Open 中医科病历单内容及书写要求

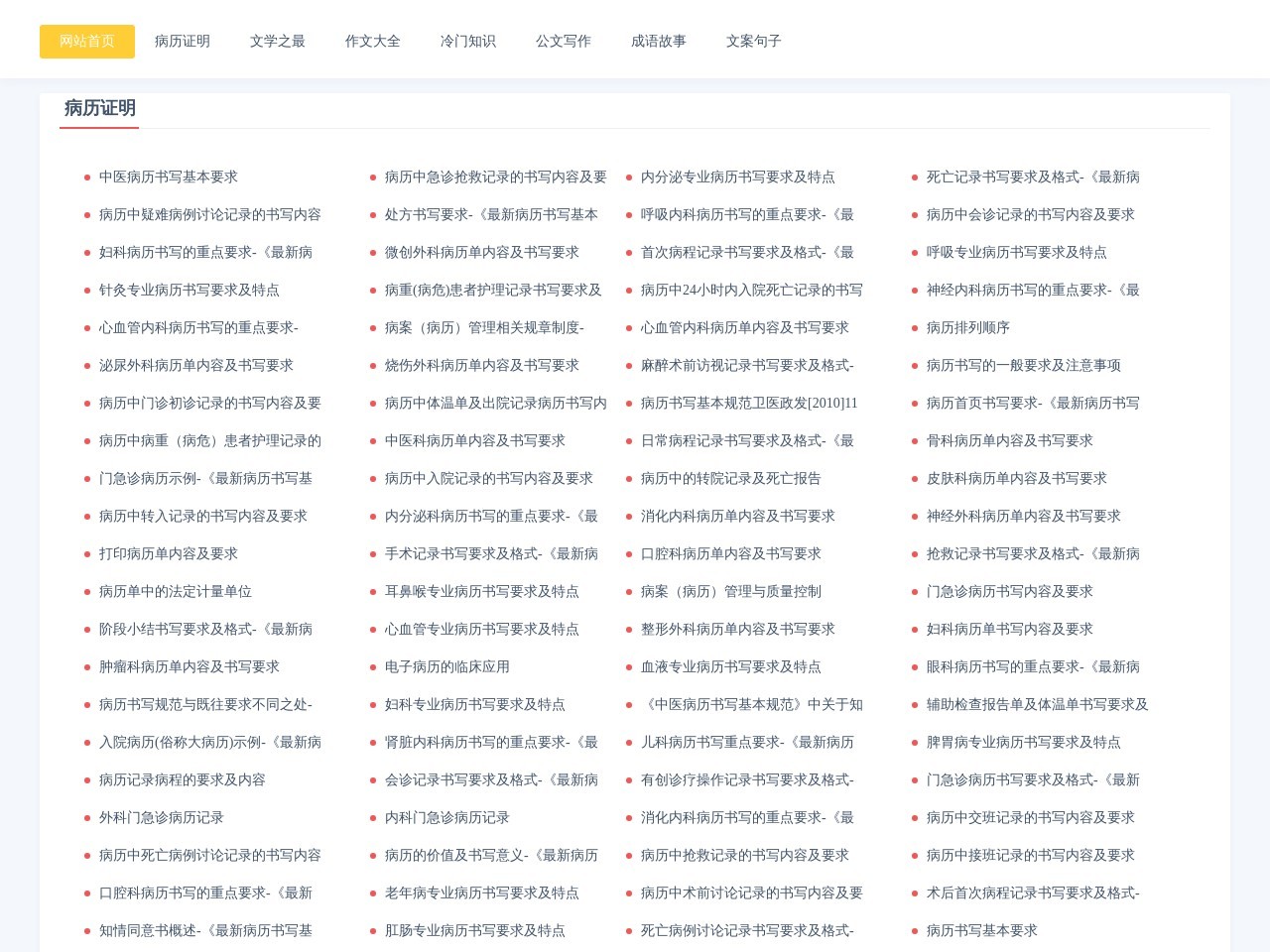pyautogui.click(x=475, y=441)
